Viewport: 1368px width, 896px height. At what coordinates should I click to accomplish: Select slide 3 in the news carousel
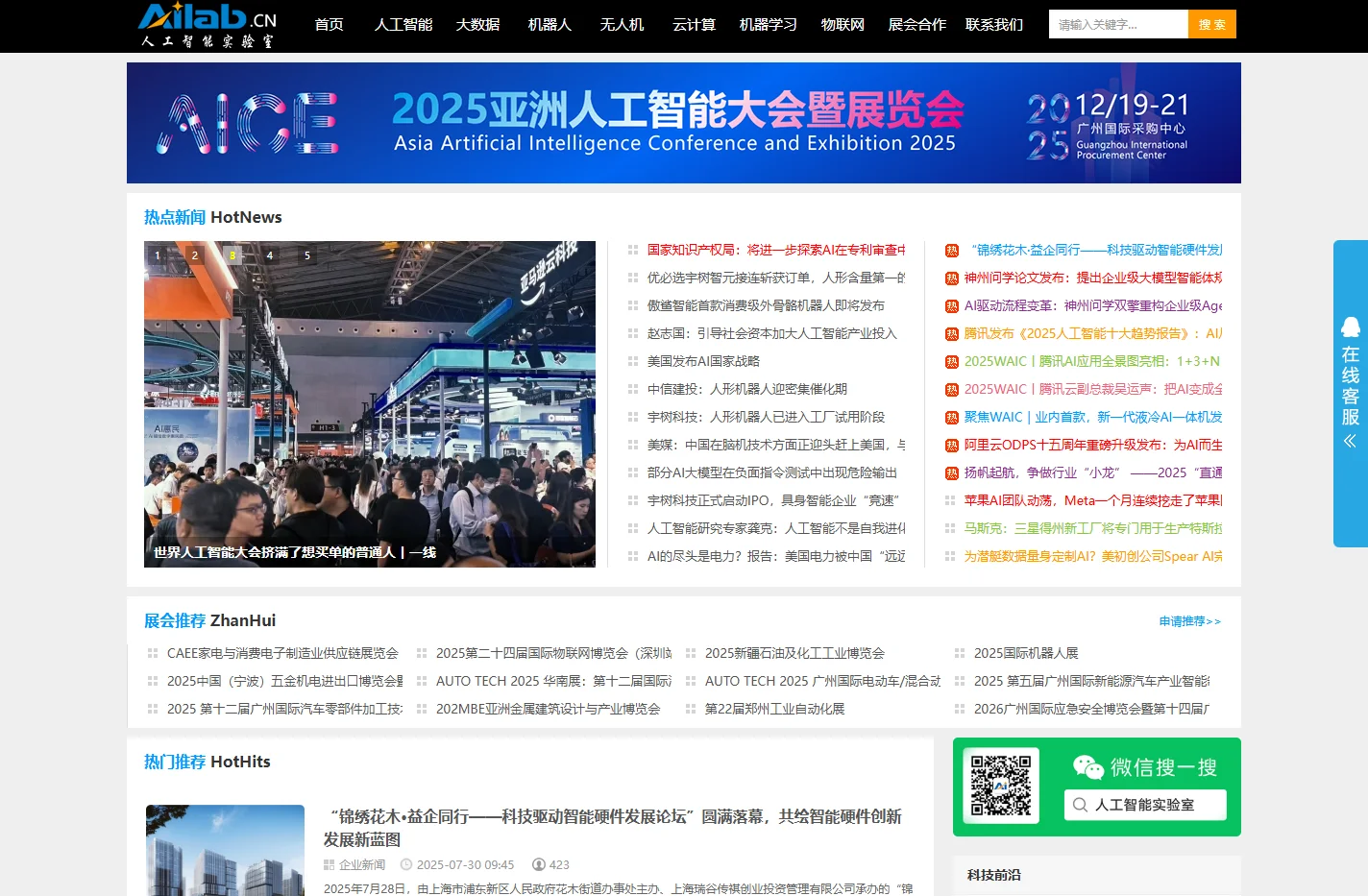pyautogui.click(x=232, y=255)
